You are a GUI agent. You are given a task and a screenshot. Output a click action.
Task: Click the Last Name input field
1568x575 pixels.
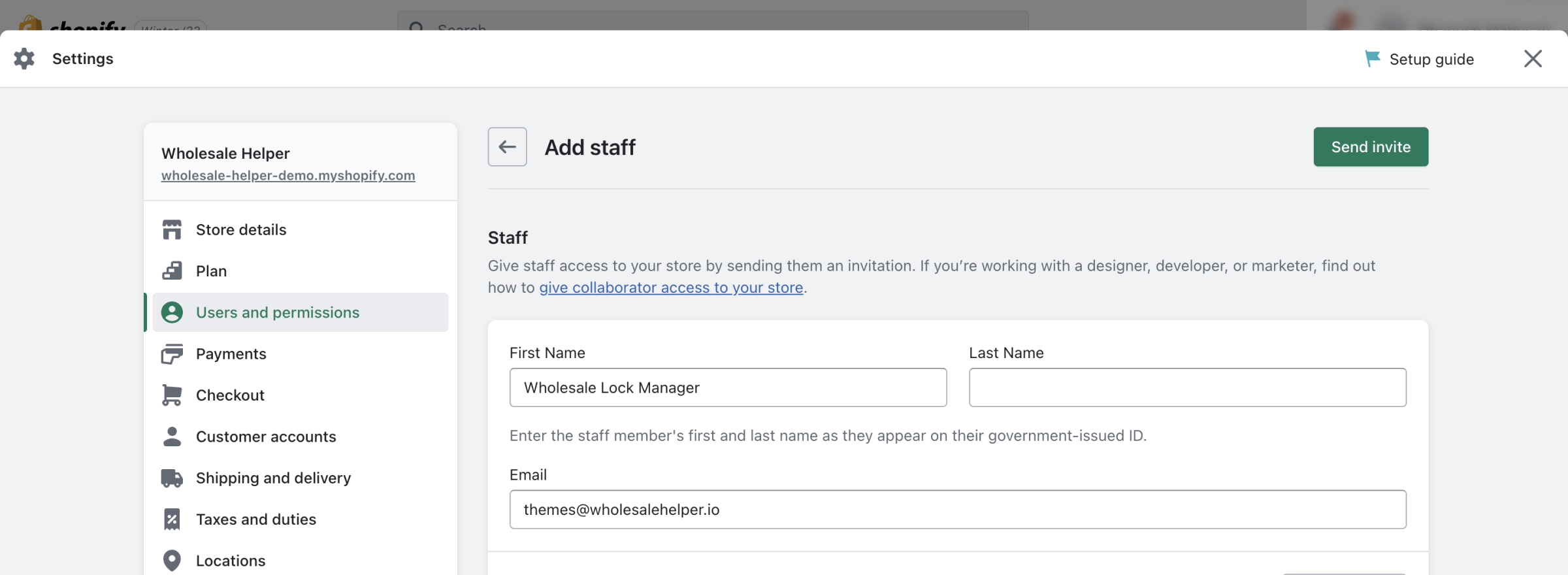[1187, 387]
